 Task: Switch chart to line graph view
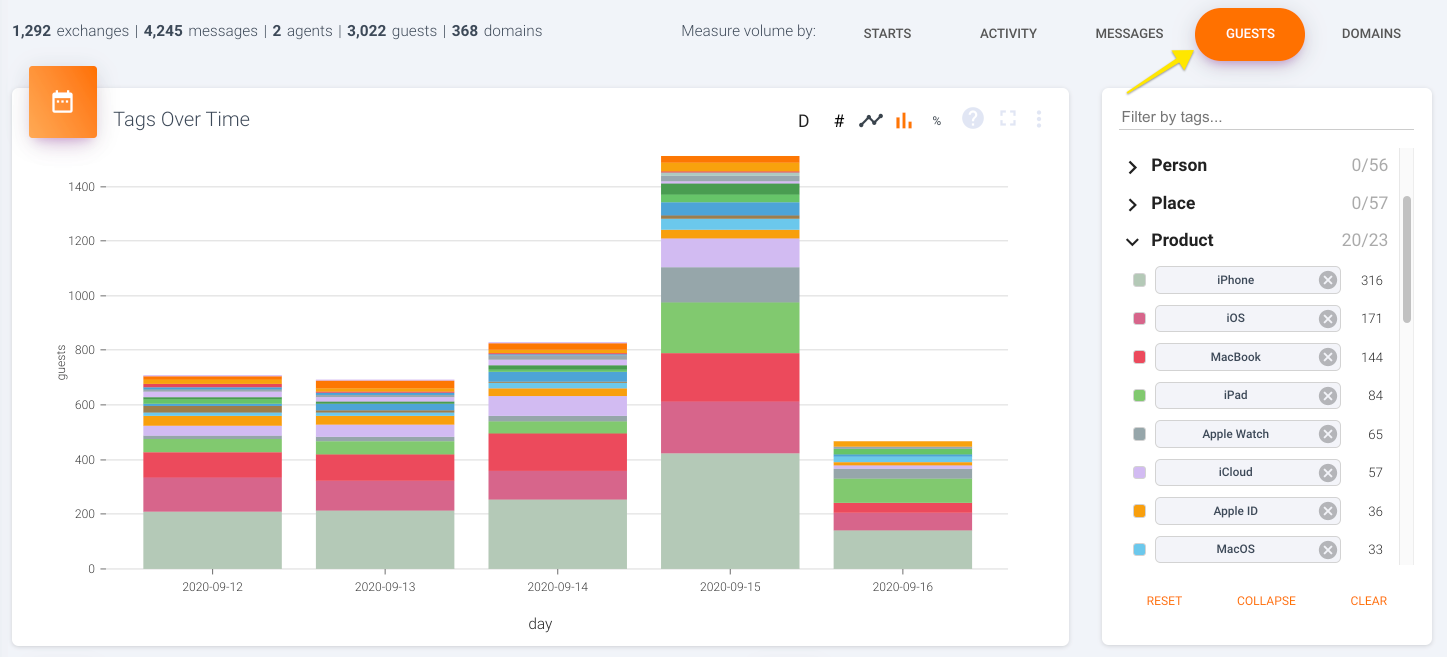click(x=871, y=120)
